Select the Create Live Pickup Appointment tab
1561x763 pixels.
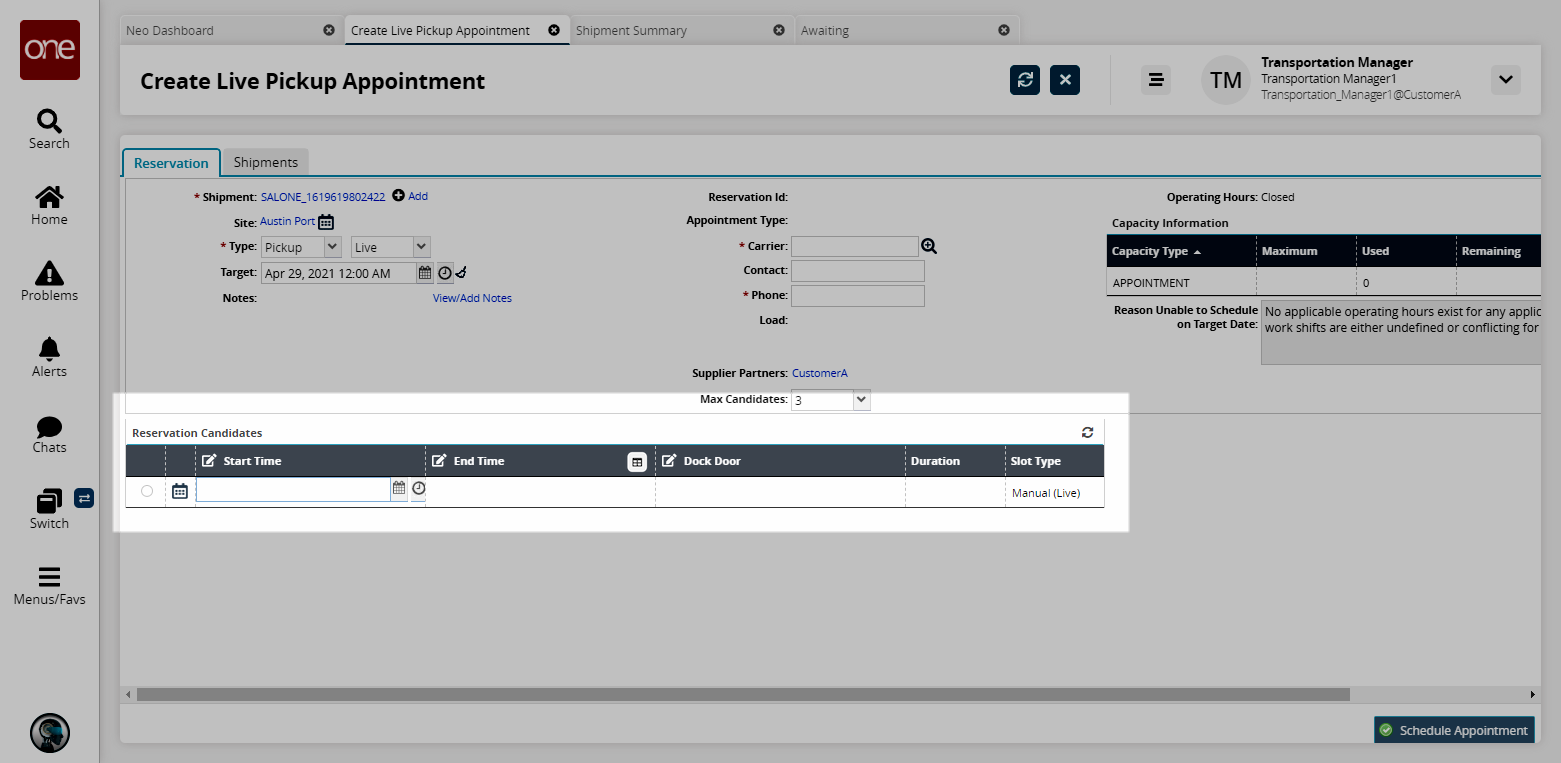(x=440, y=30)
